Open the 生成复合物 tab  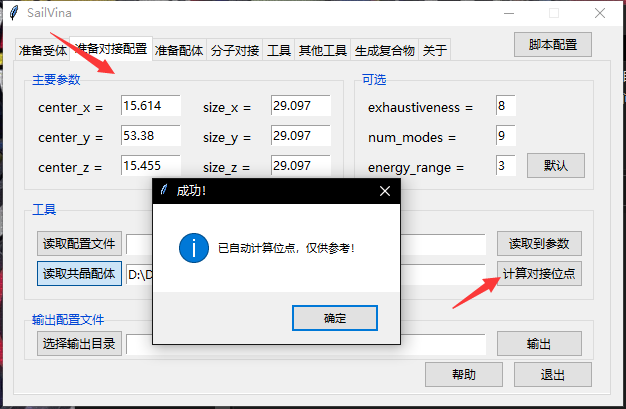[x=384, y=50]
